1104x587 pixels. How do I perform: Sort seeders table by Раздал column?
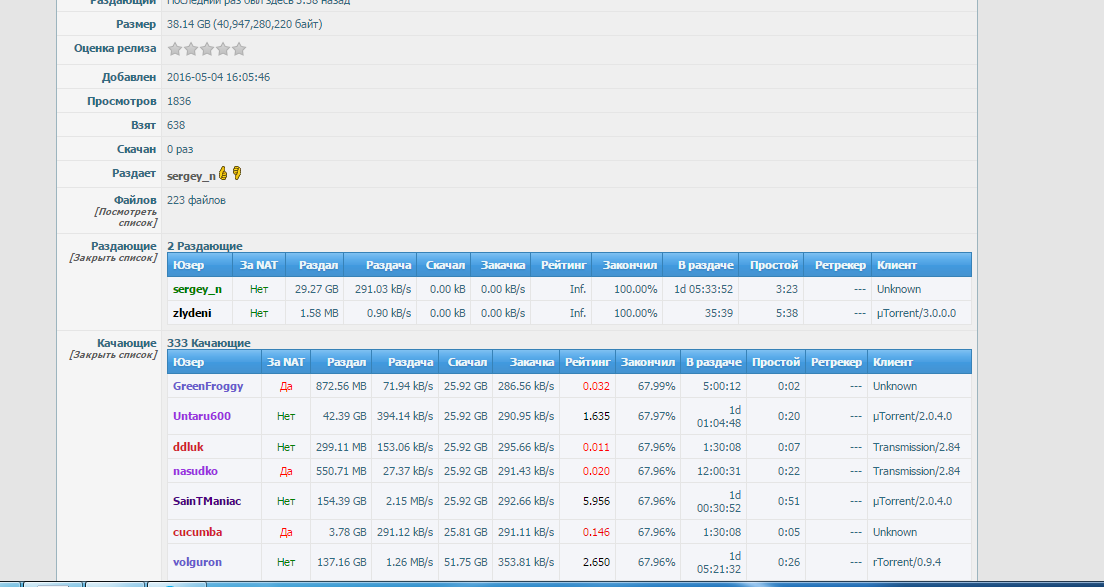point(318,265)
